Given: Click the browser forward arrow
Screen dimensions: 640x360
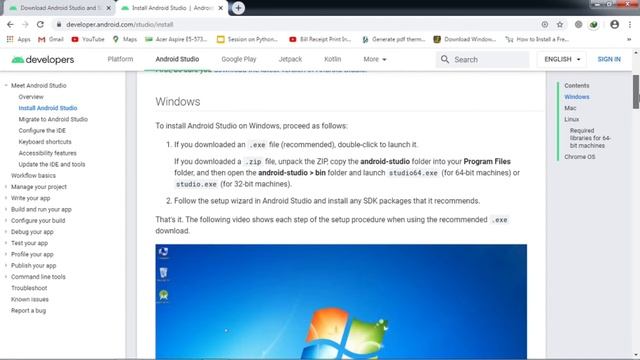Looking at the screenshot, I should pyautogui.click(x=25, y=24).
